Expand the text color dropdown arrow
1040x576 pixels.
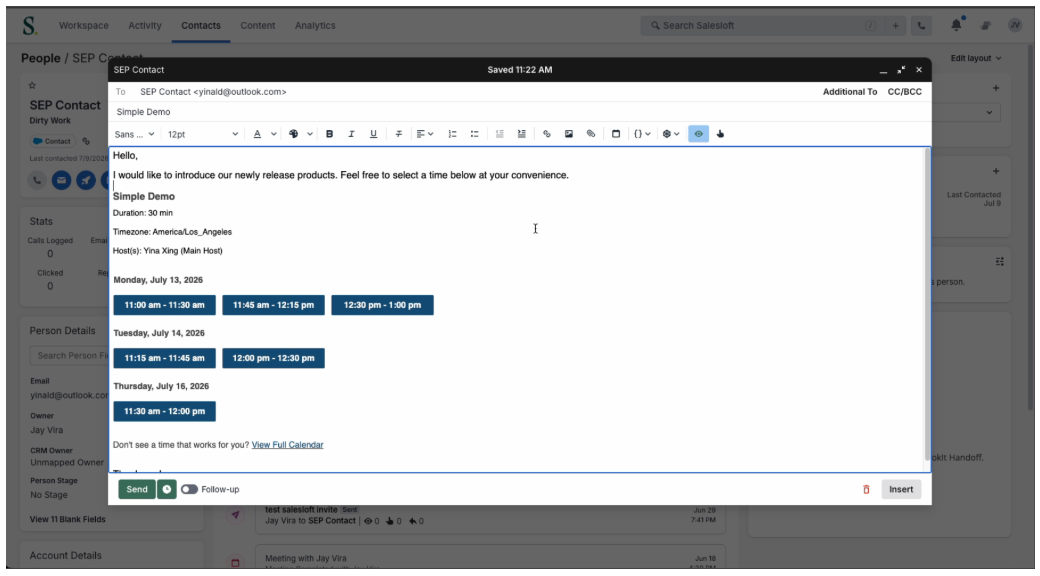coord(273,134)
